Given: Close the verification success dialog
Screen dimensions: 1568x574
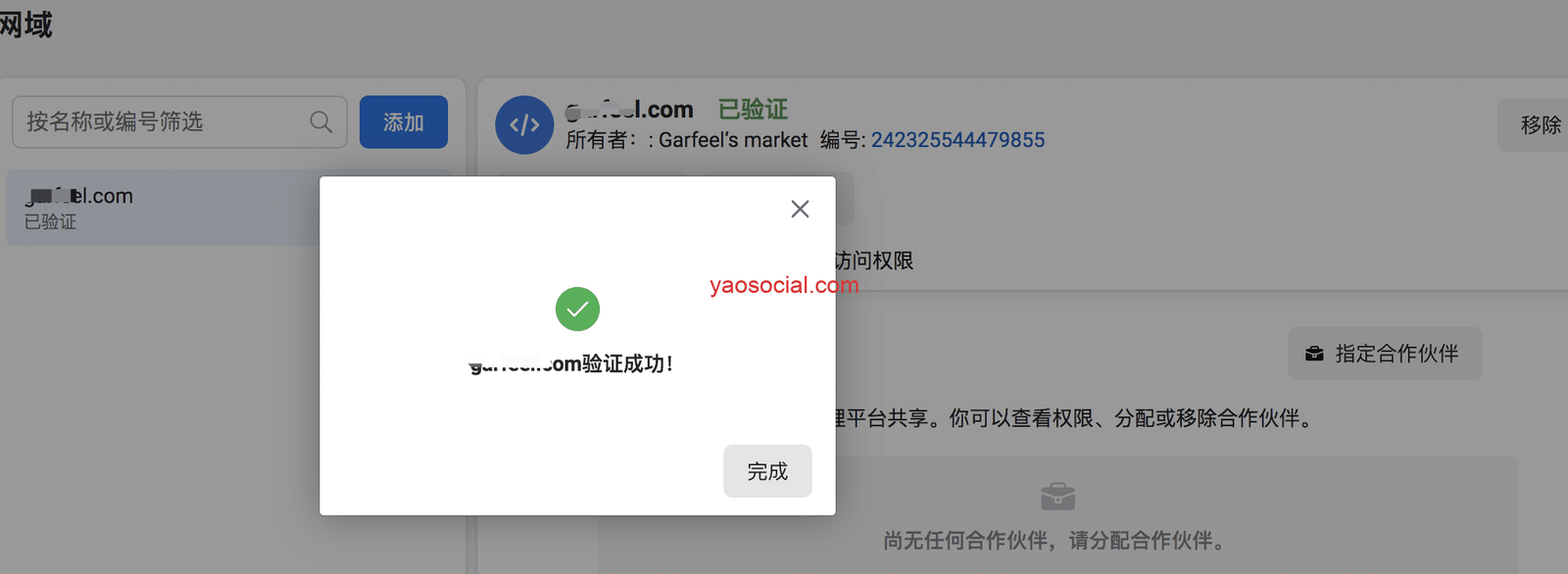Looking at the screenshot, I should [800, 209].
